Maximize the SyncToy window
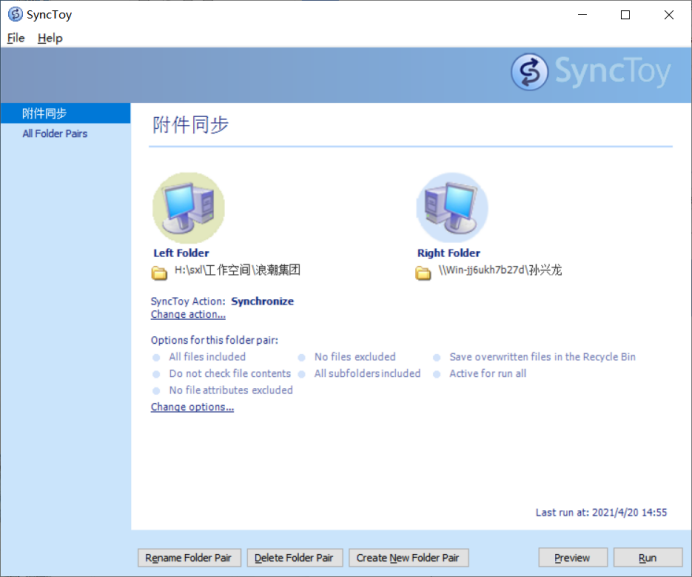 tap(625, 15)
